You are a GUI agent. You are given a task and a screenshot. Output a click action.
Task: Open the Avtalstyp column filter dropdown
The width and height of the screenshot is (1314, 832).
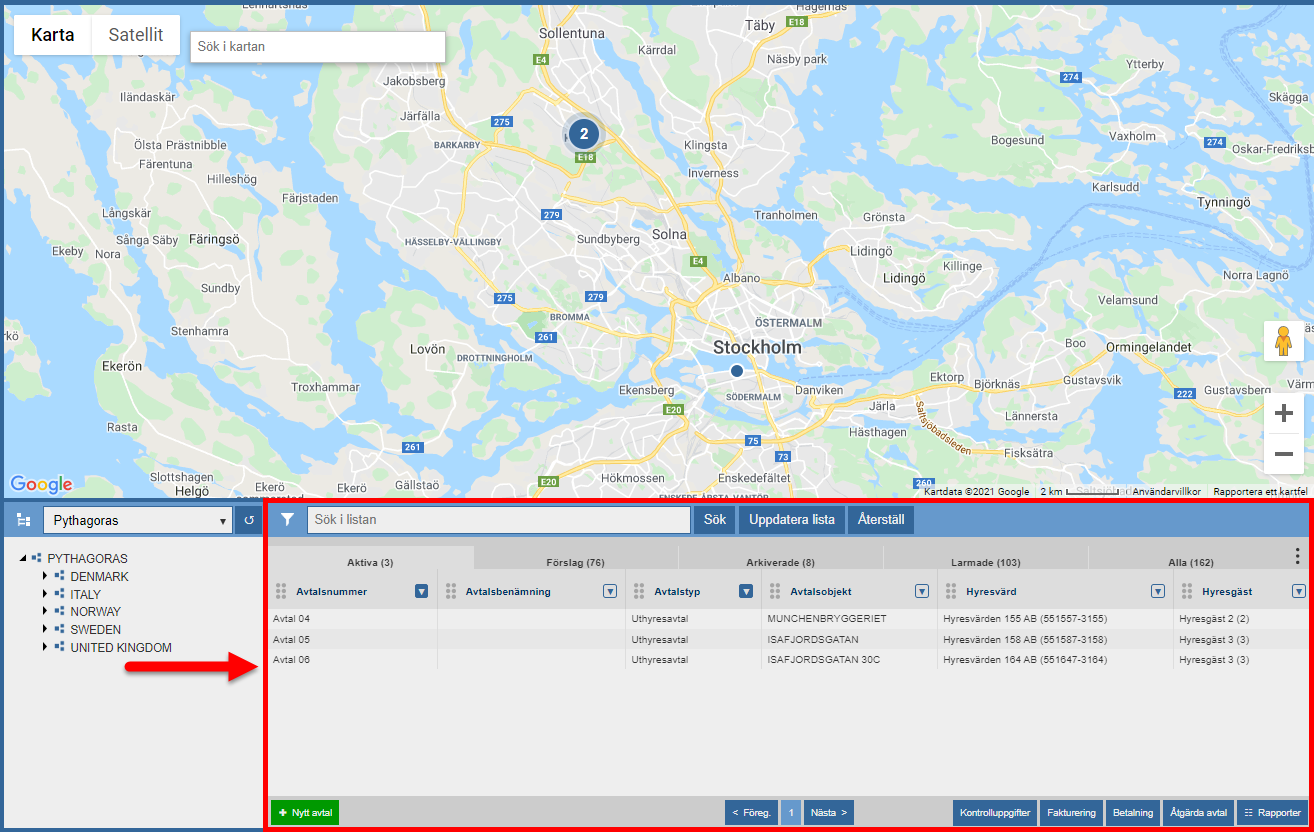click(x=745, y=591)
